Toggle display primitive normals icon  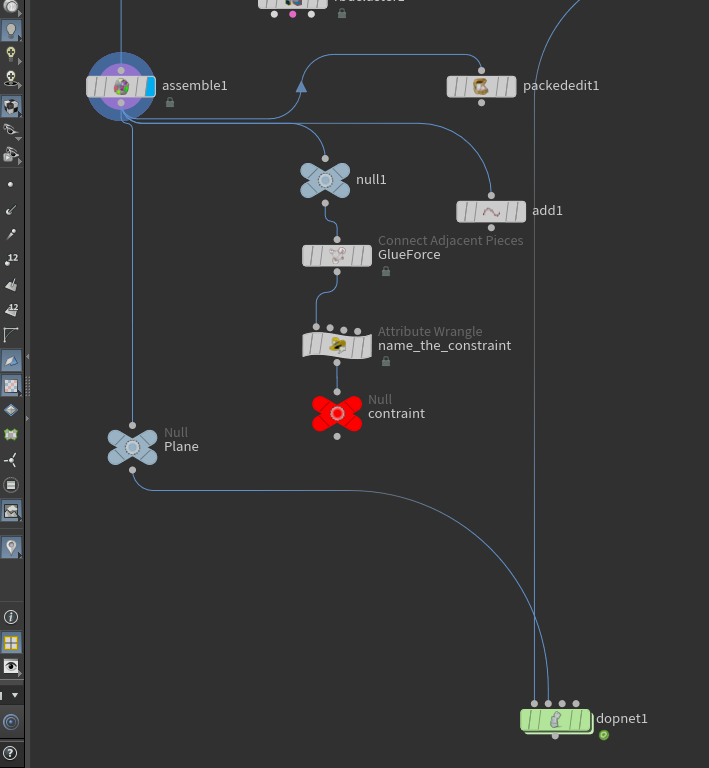pyautogui.click(x=11, y=285)
